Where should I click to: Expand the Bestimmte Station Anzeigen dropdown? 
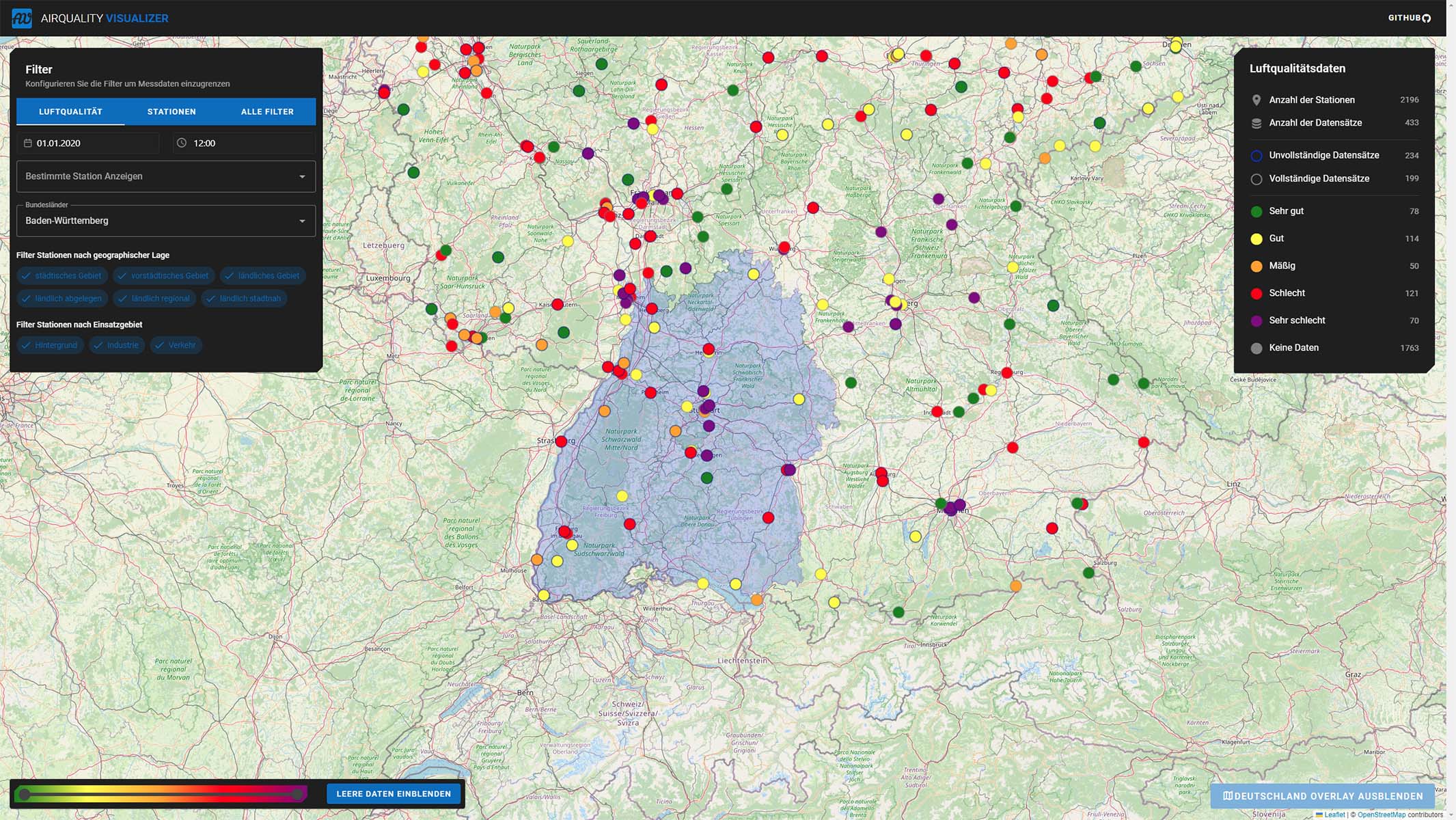tap(165, 176)
